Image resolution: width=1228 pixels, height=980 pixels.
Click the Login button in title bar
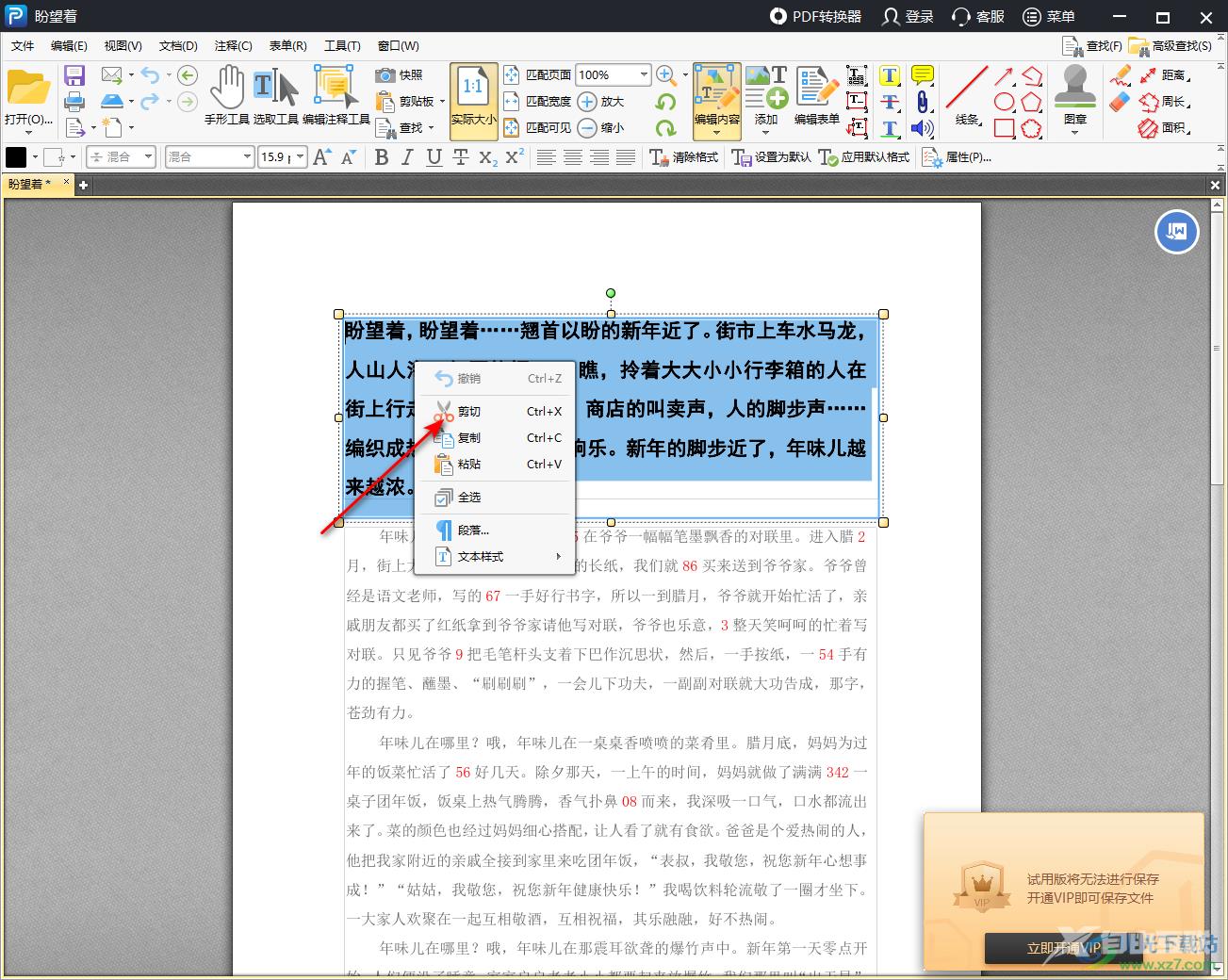908,16
